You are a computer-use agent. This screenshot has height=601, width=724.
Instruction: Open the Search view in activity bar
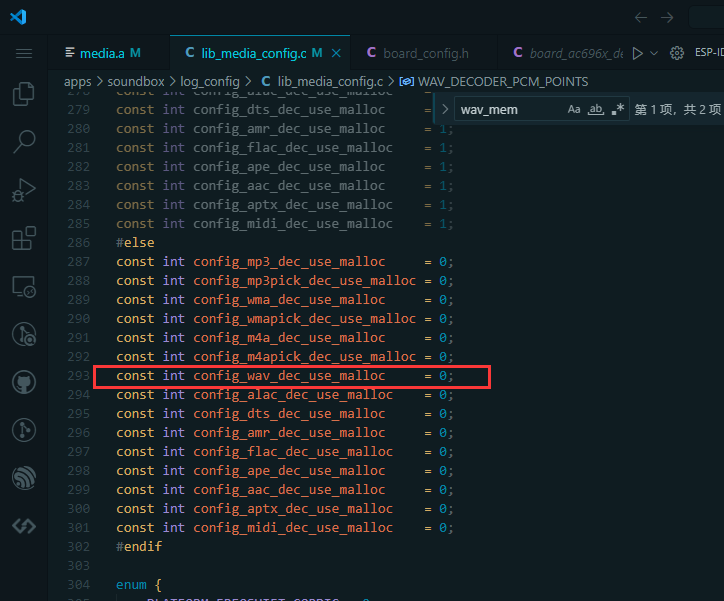[x=24, y=142]
